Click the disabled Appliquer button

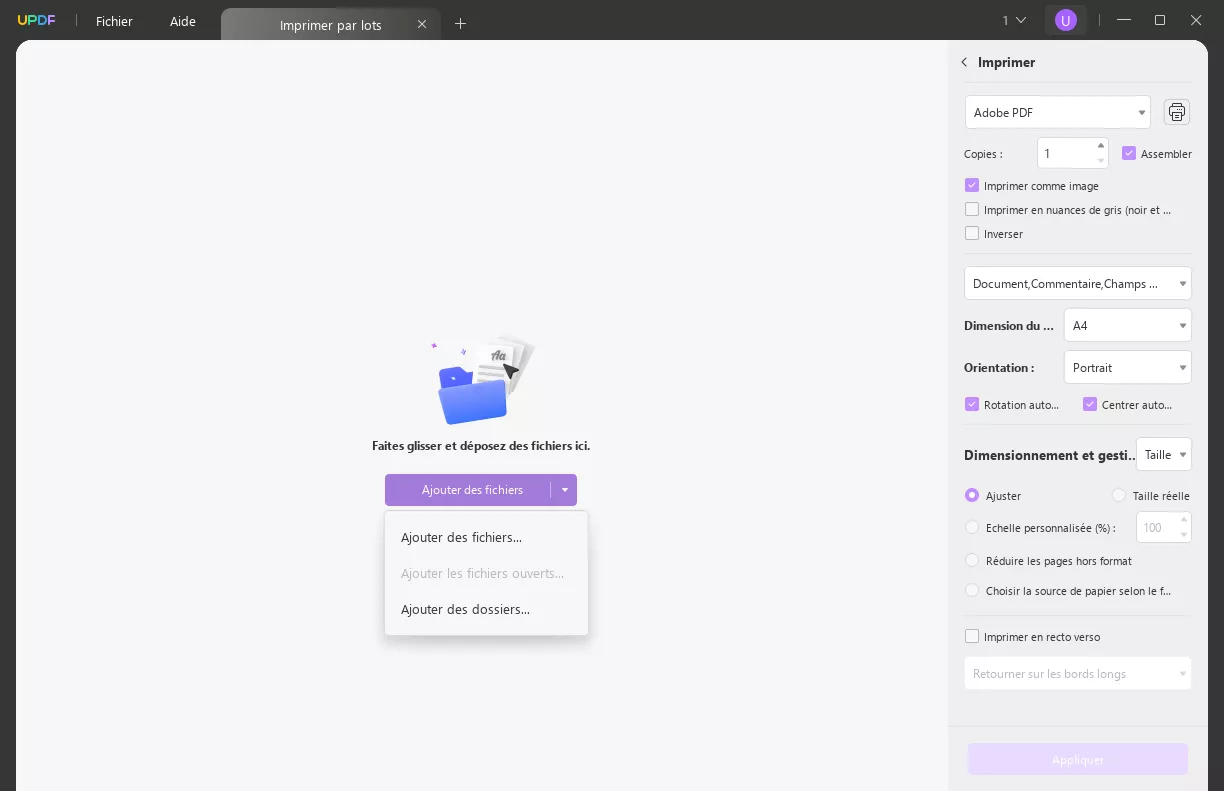tap(1077, 758)
